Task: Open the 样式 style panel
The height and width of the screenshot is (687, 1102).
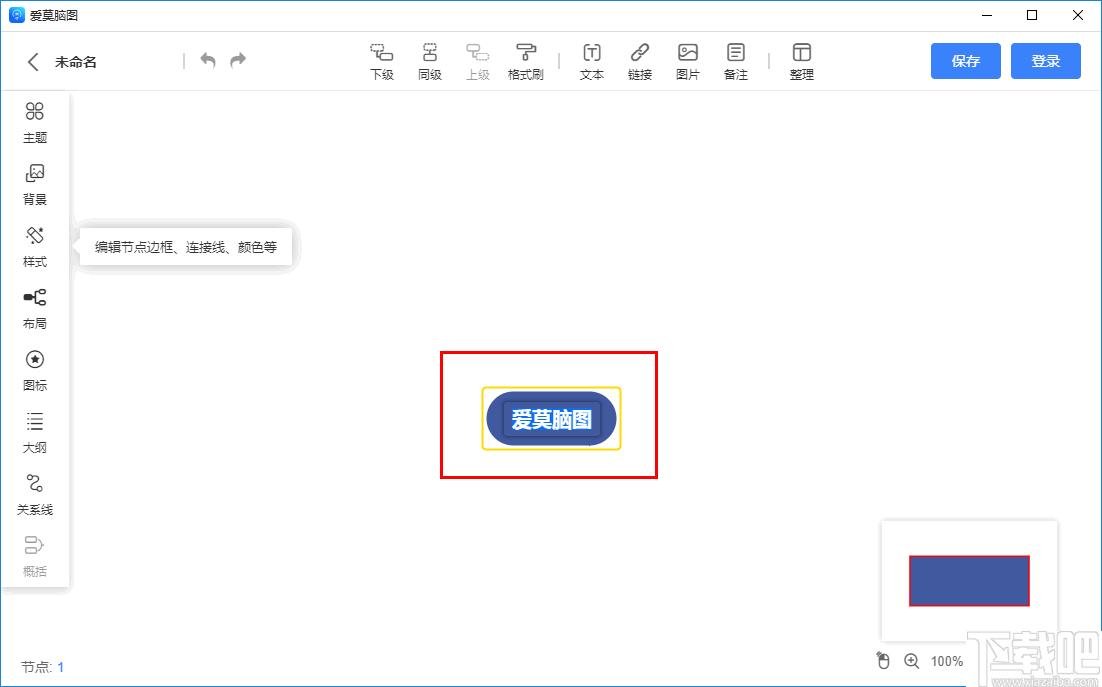Action: pyautogui.click(x=35, y=246)
